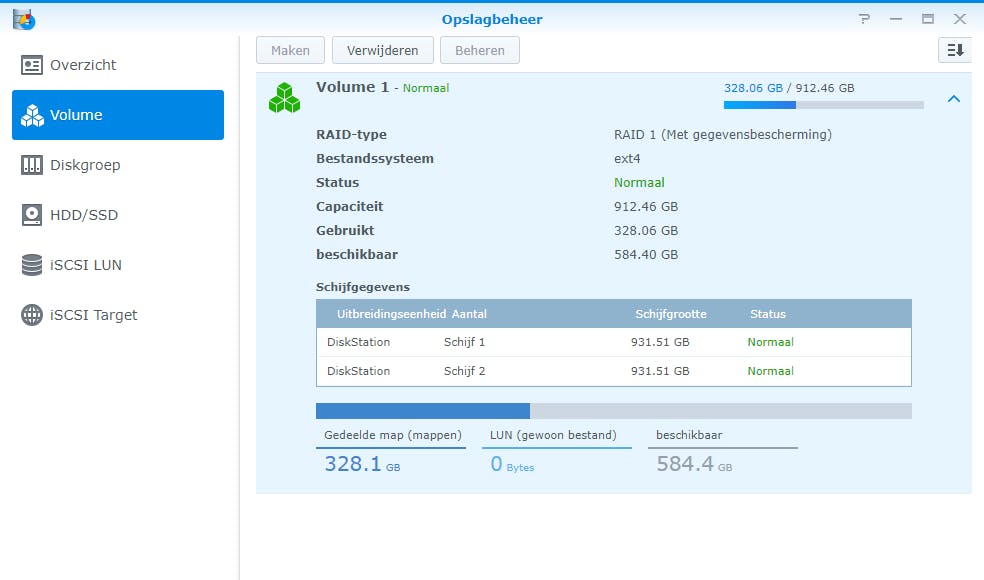Click the Volume 1 usage bar in header

click(823, 105)
